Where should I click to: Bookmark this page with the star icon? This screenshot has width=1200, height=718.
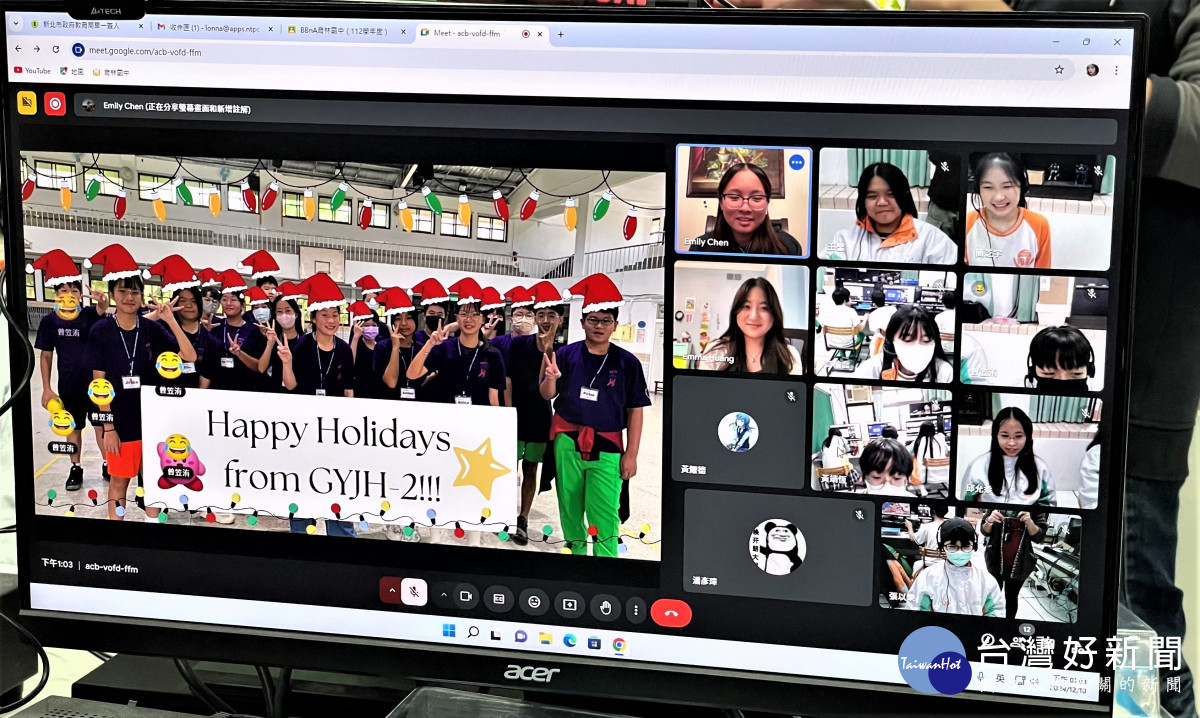click(1059, 70)
